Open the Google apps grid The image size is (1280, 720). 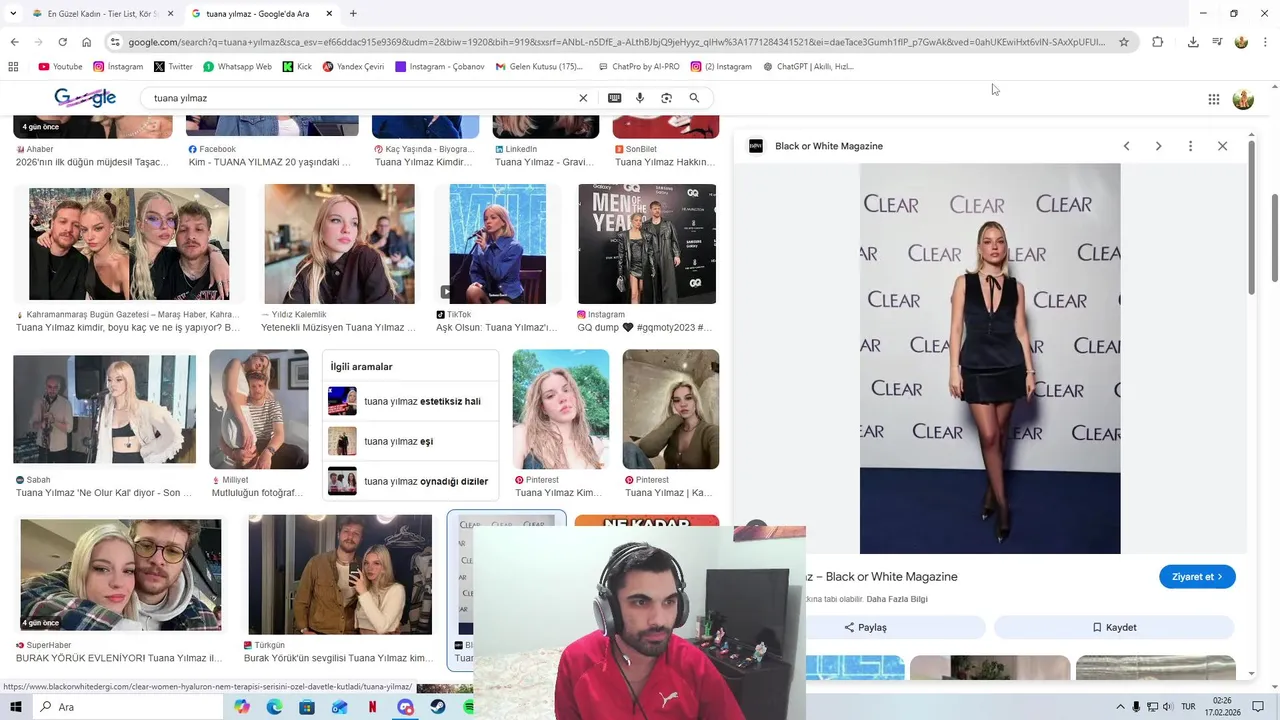[1213, 99]
